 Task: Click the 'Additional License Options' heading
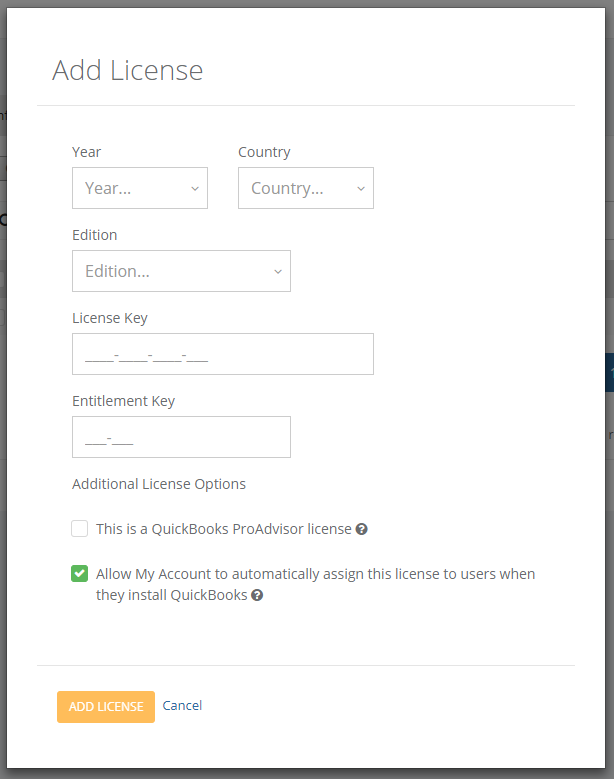pos(159,484)
